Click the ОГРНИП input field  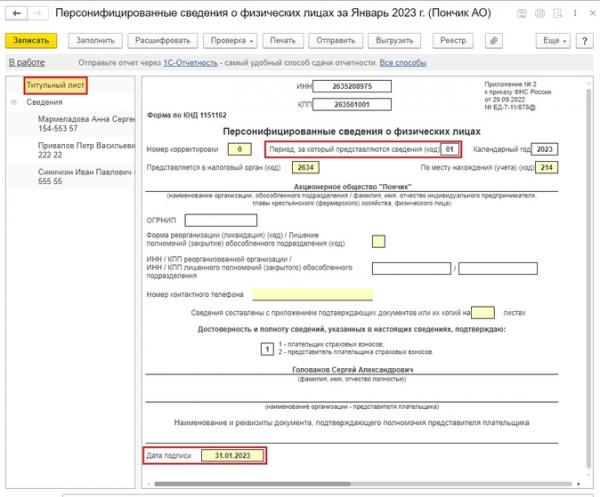(x=221, y=220)
